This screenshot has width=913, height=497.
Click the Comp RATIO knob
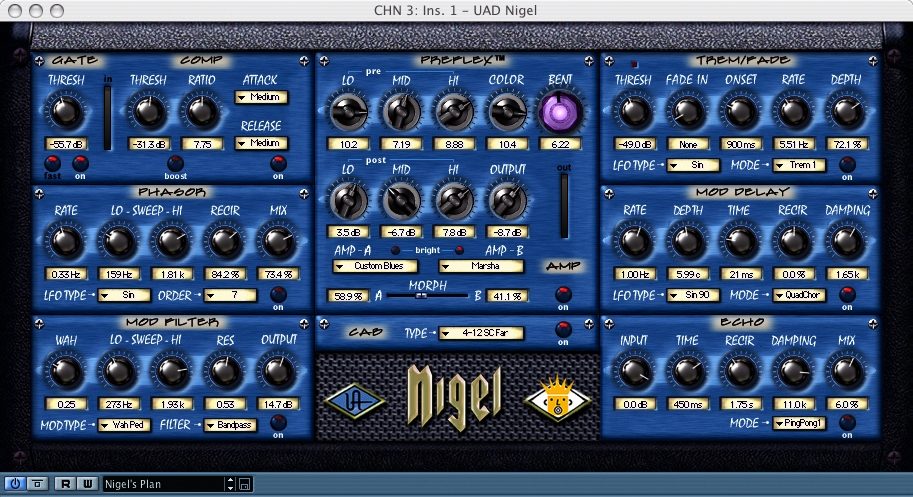[x=201, y=112]
